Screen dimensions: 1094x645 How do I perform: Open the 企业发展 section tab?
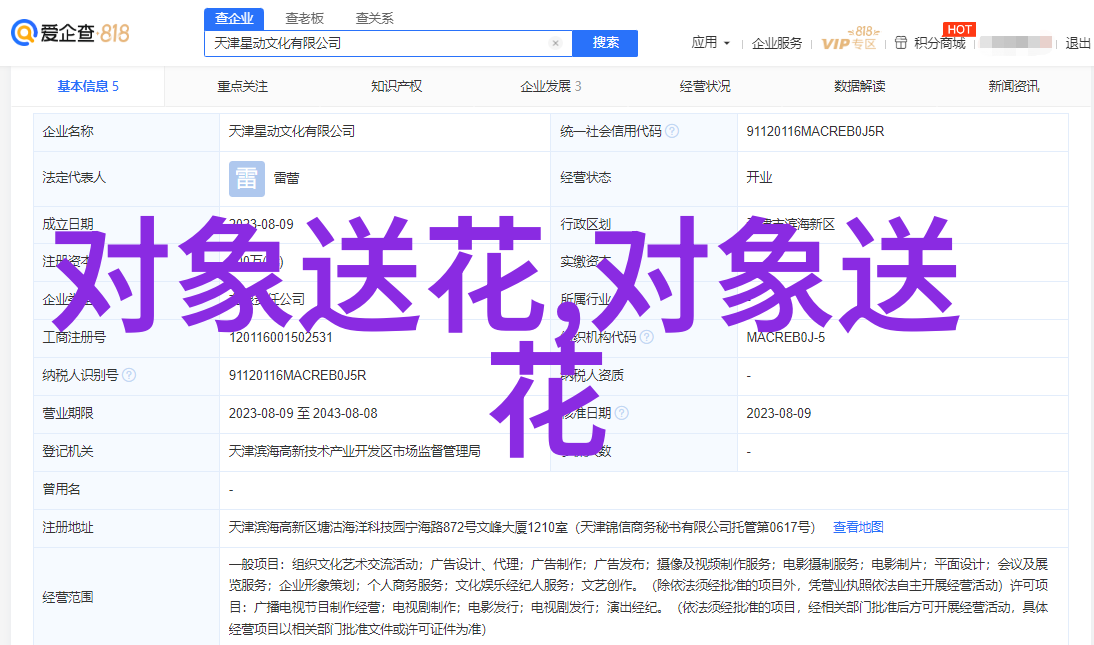point(550,86)
